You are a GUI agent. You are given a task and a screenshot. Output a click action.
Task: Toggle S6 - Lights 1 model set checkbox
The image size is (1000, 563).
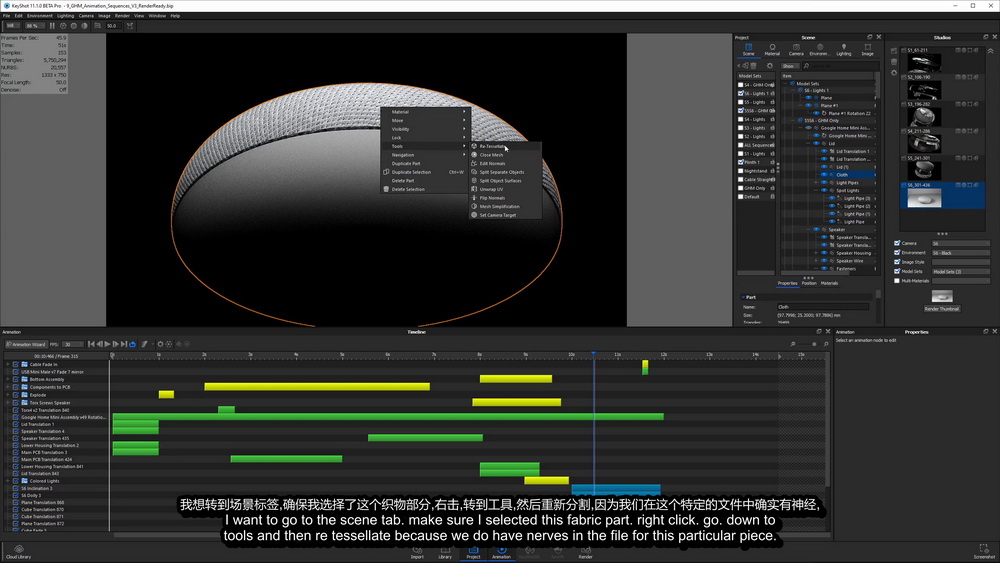740,93
